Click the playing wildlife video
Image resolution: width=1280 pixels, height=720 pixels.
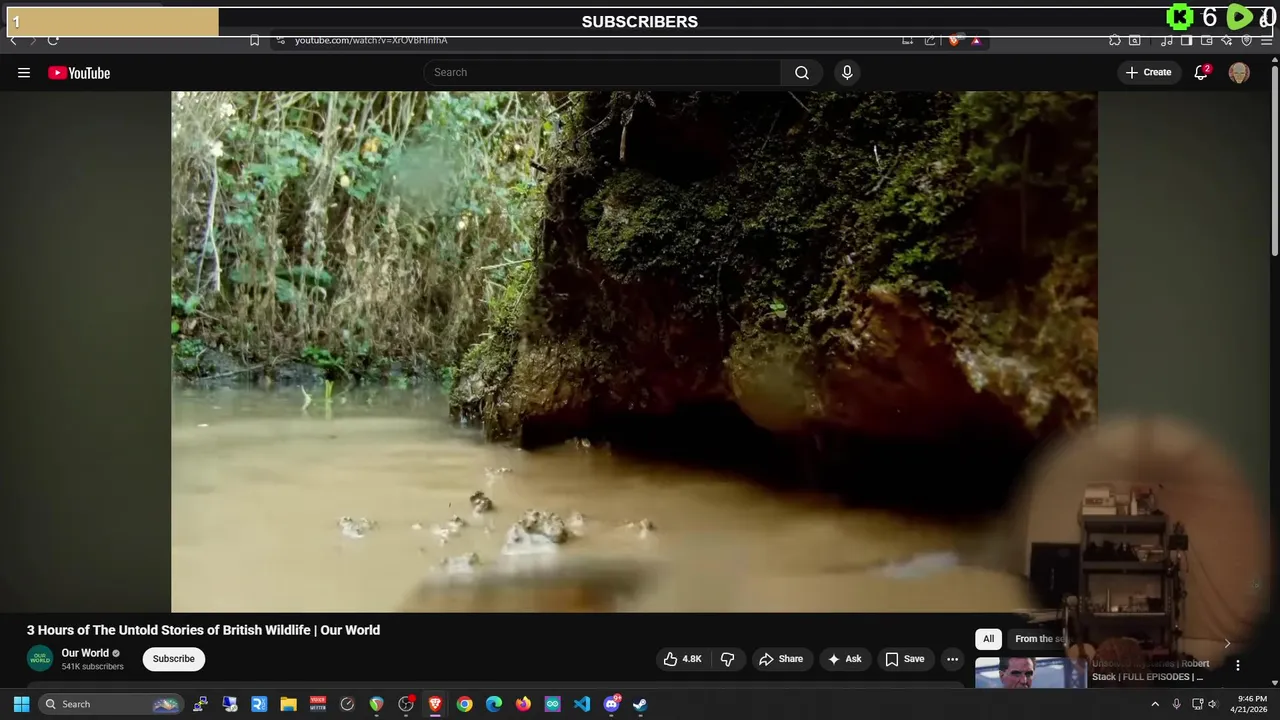tap(634, 351)
